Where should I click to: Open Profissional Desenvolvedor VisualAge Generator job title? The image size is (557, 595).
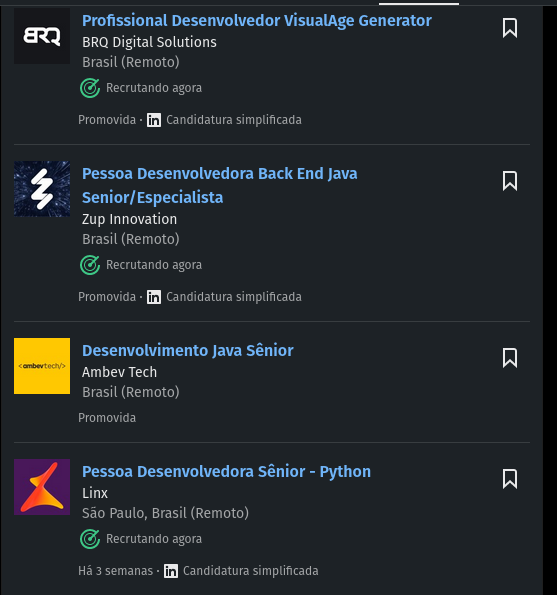coord(257,20)
